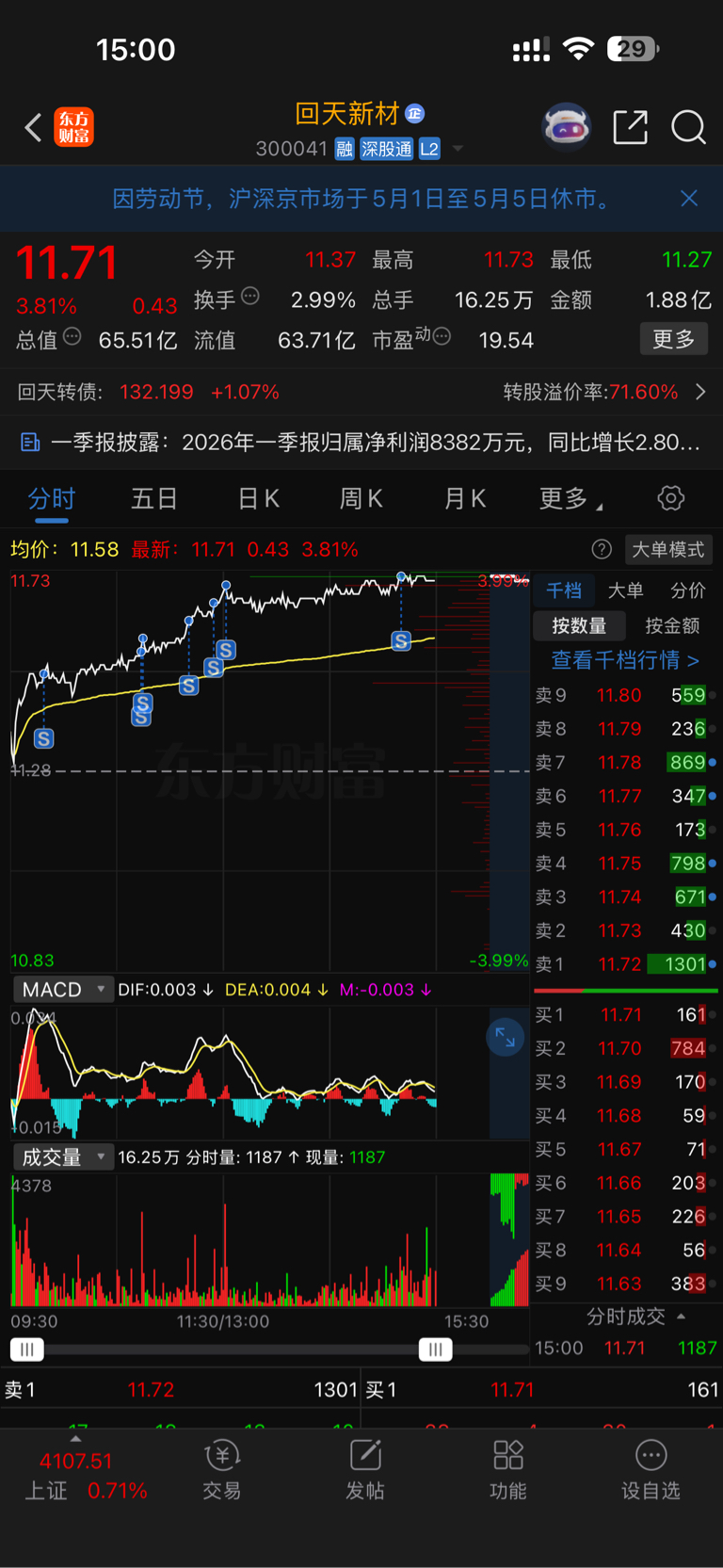Tap the last S marker near 3.99%

coord(401,641)
